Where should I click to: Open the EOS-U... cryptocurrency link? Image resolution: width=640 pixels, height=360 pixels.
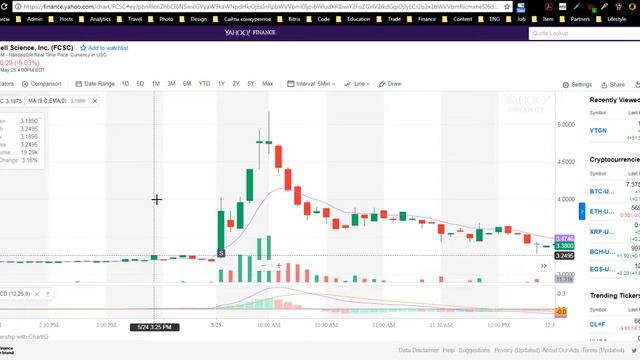pyautogui.click(x=602, y=269)
